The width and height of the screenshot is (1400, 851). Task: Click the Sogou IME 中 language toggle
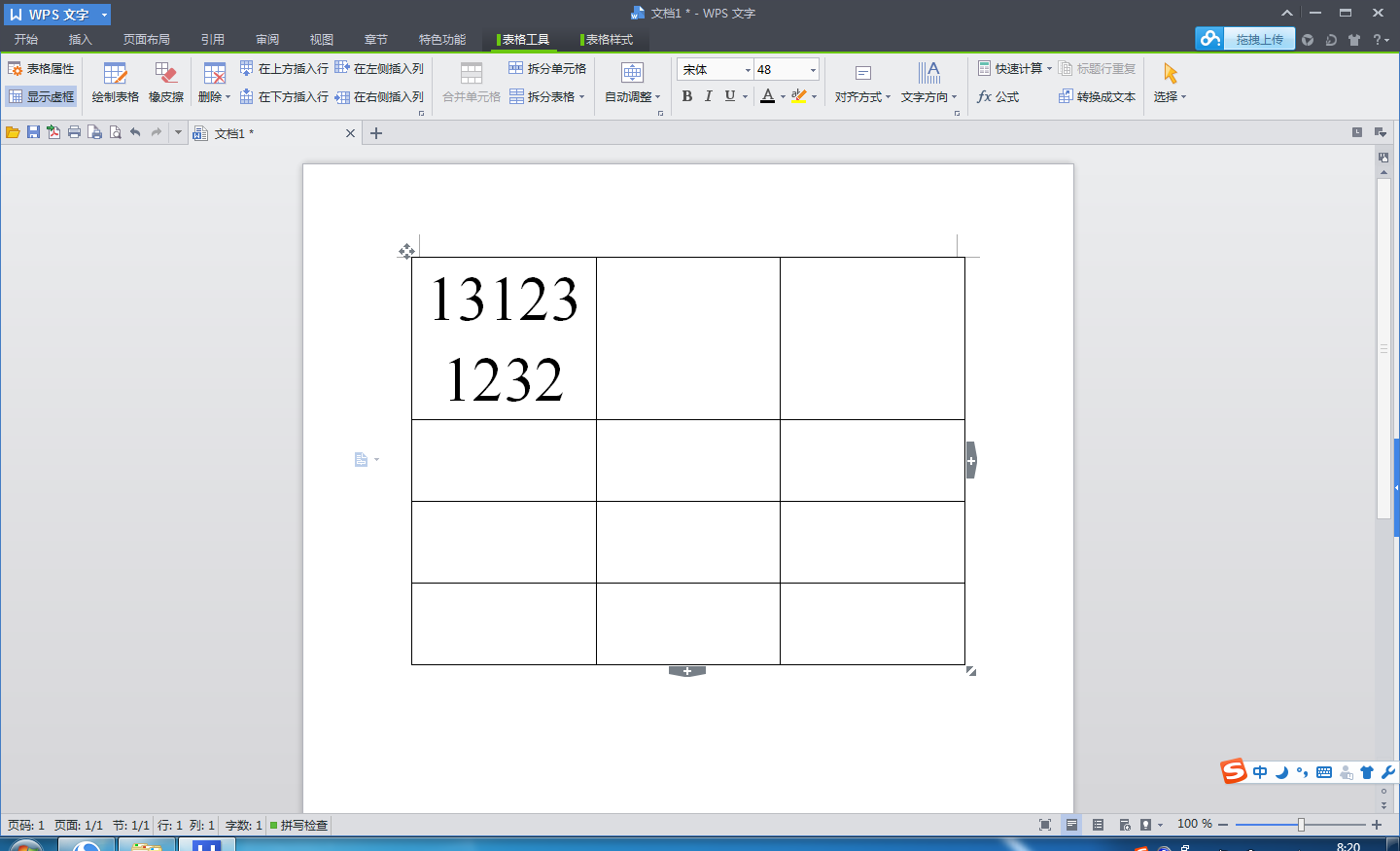1260,772
